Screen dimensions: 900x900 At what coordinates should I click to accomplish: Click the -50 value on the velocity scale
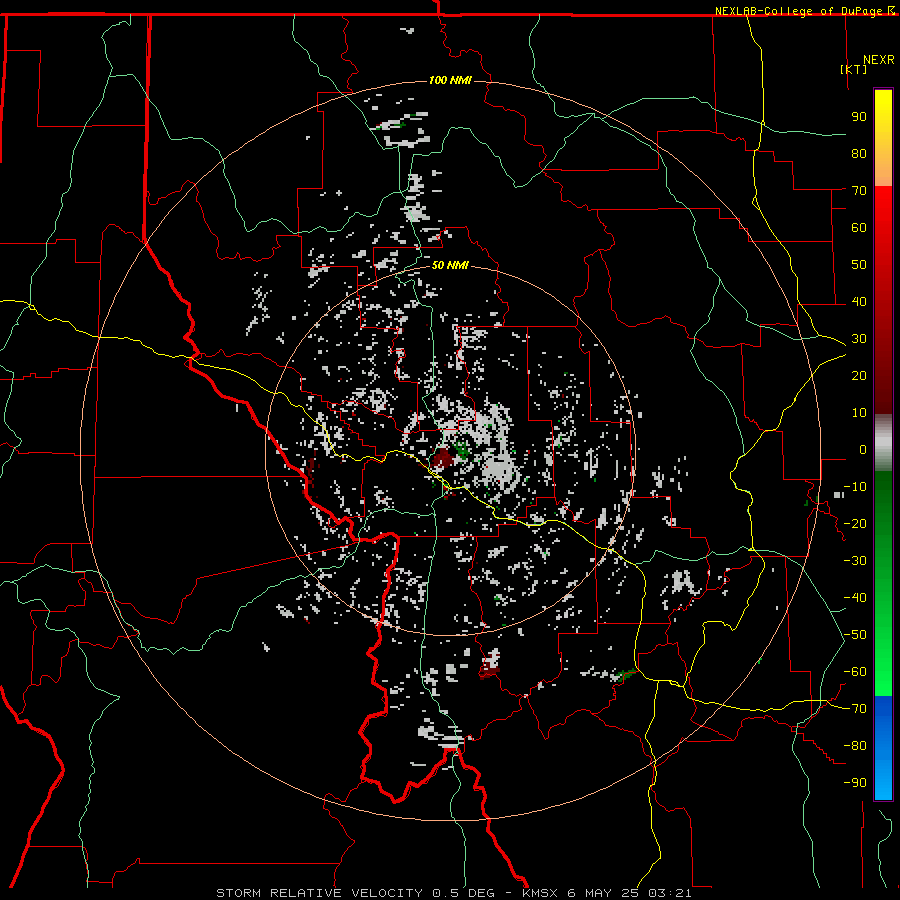tap(855, 635)
